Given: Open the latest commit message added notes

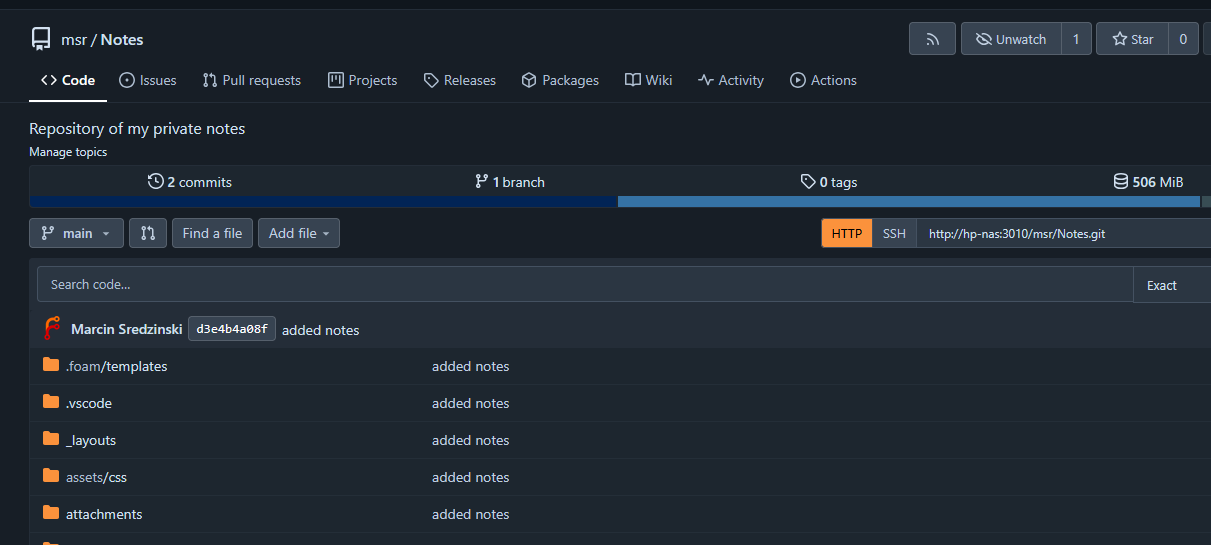Looking at the screenshot, I should pos(321,330).
